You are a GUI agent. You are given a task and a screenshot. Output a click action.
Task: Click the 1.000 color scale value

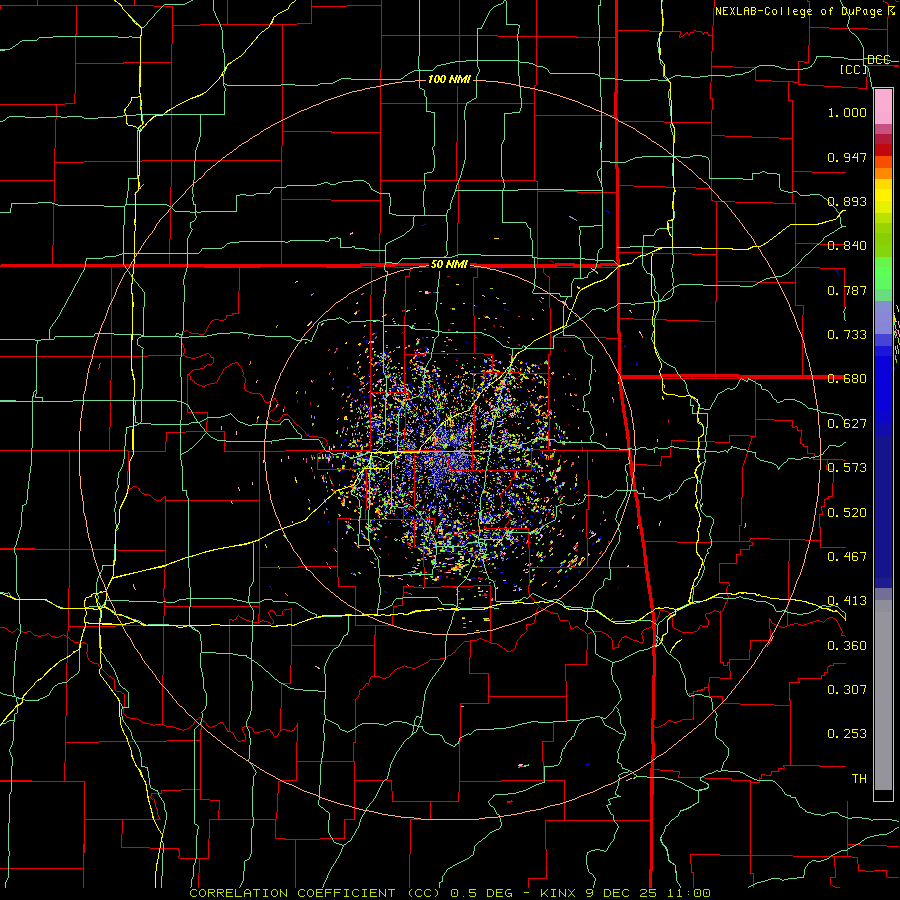(x=847, y=112)
